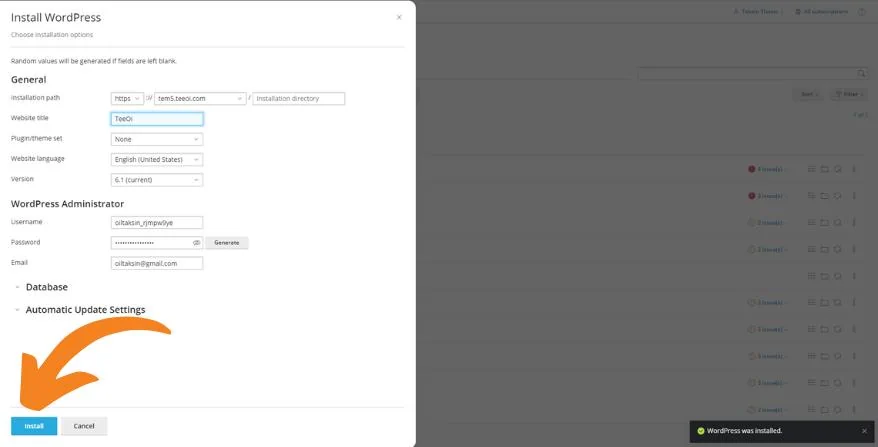
Task: Expand the Automatic Update Settings section
Action: pos(85,310)
